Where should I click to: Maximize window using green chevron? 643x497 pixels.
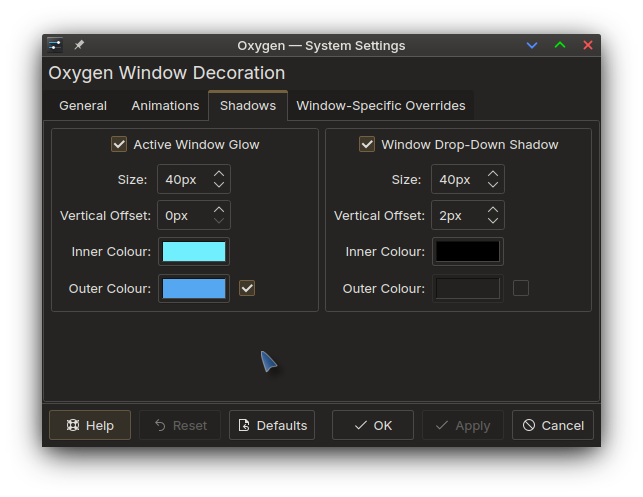(560, 45)
